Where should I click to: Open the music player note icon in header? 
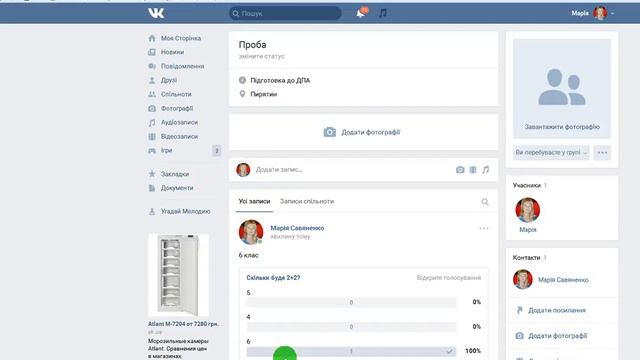(x=382, y=13)
